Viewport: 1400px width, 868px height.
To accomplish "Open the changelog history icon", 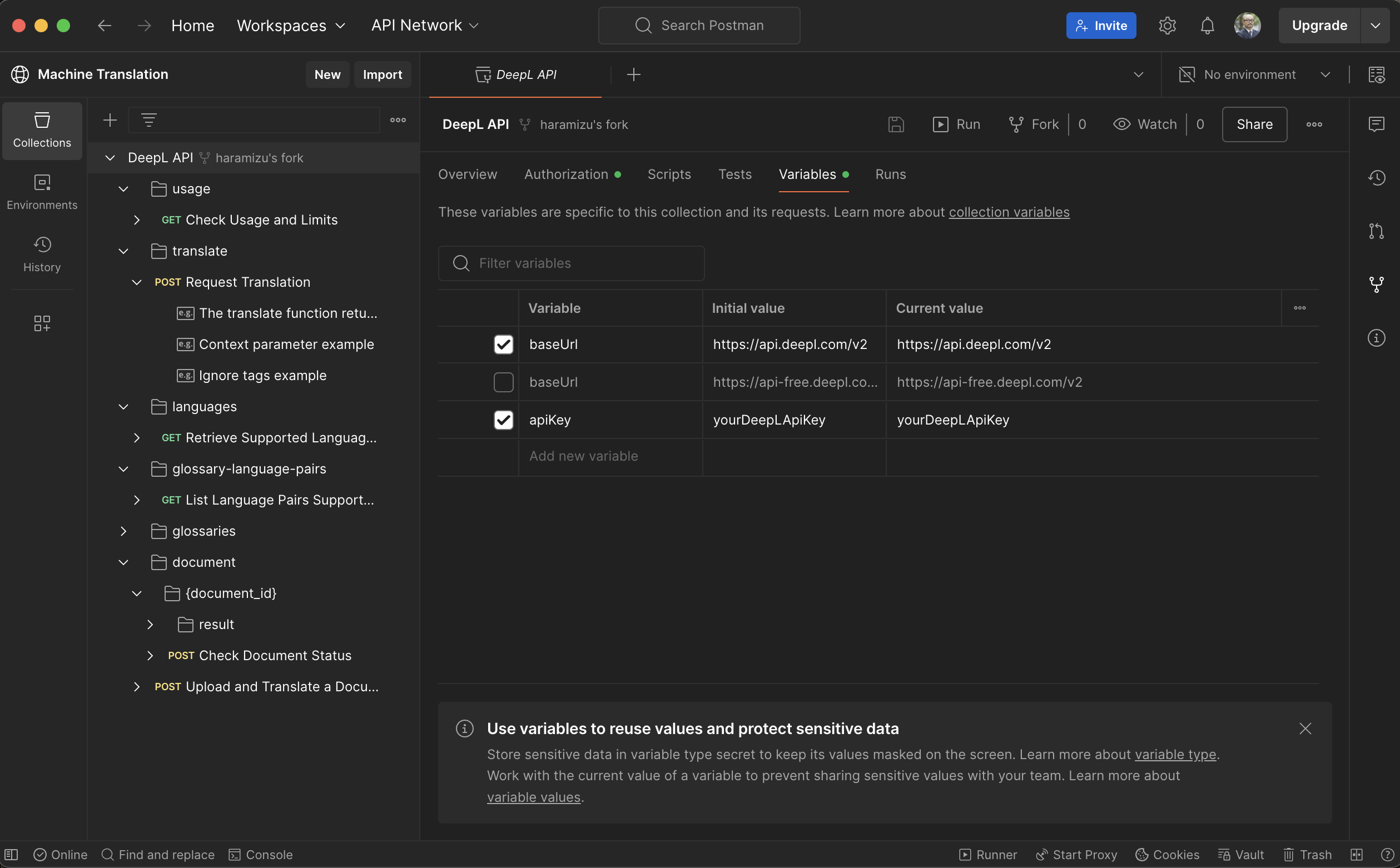I will tap(1377, 178).
